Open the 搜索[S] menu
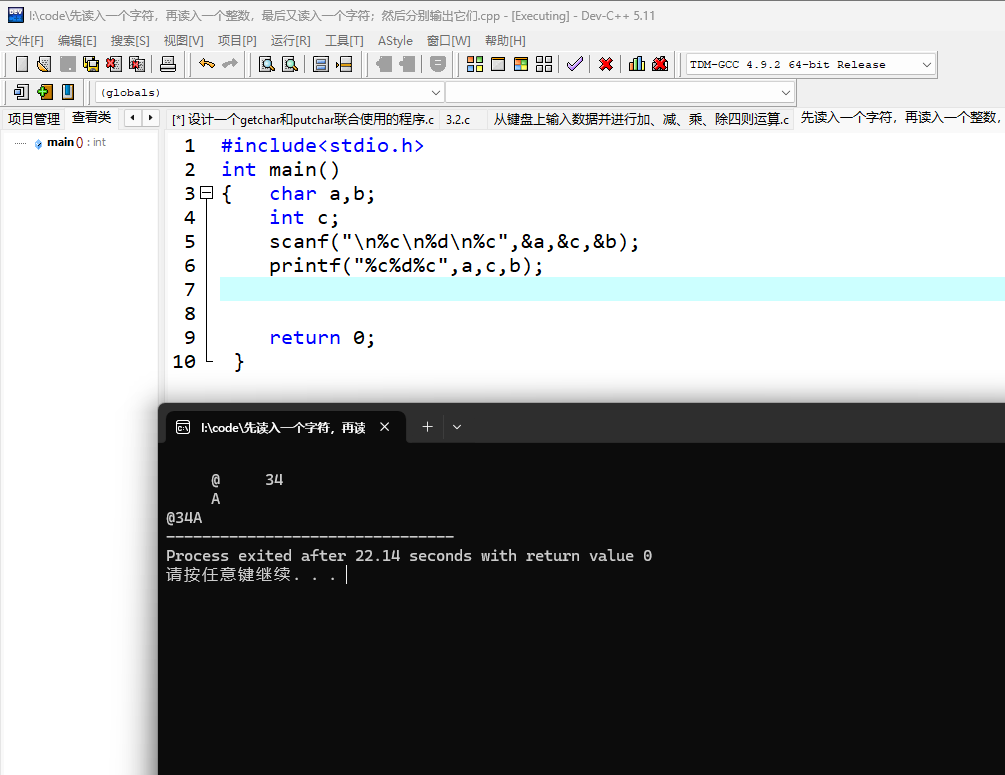This screenshot has height=775, width=1005. pos(130,40)
